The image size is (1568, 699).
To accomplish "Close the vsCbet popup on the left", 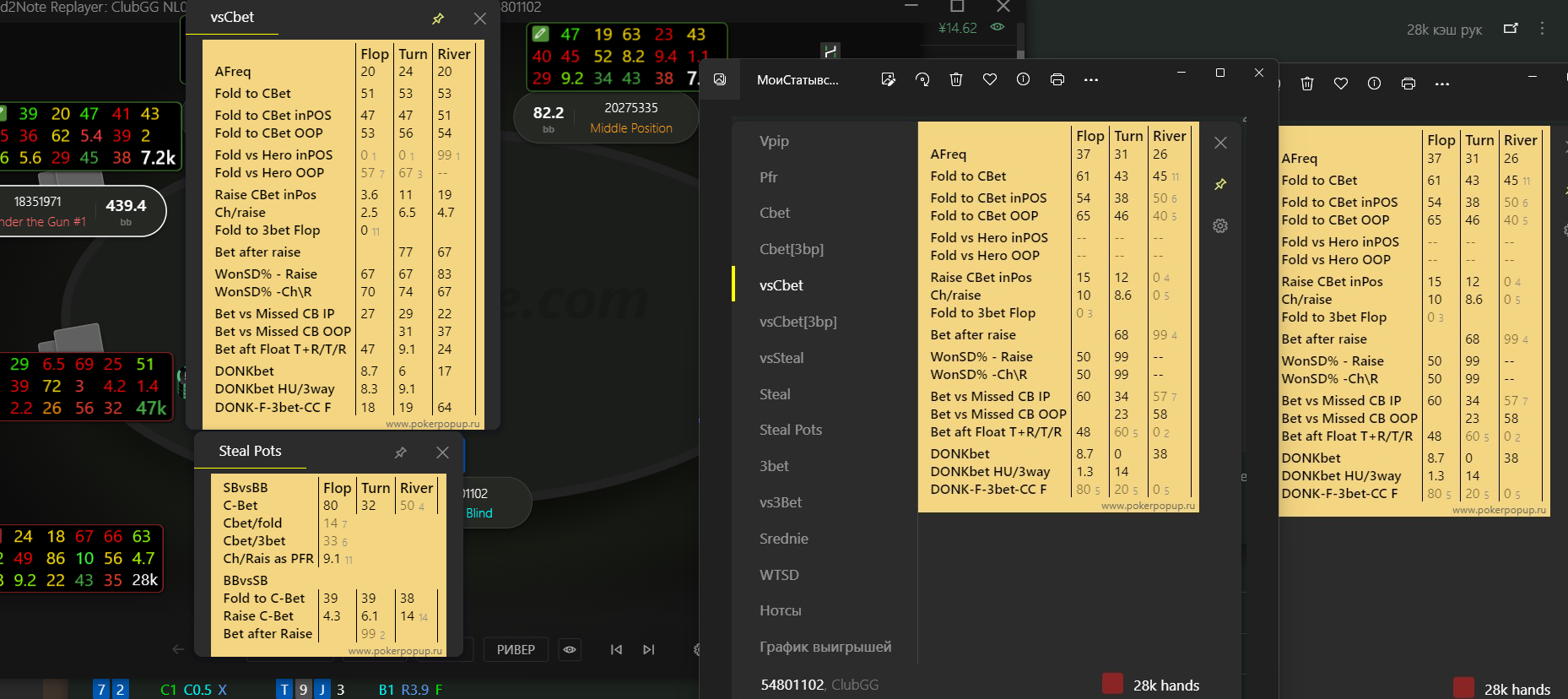I will click(x=479, y=19).
